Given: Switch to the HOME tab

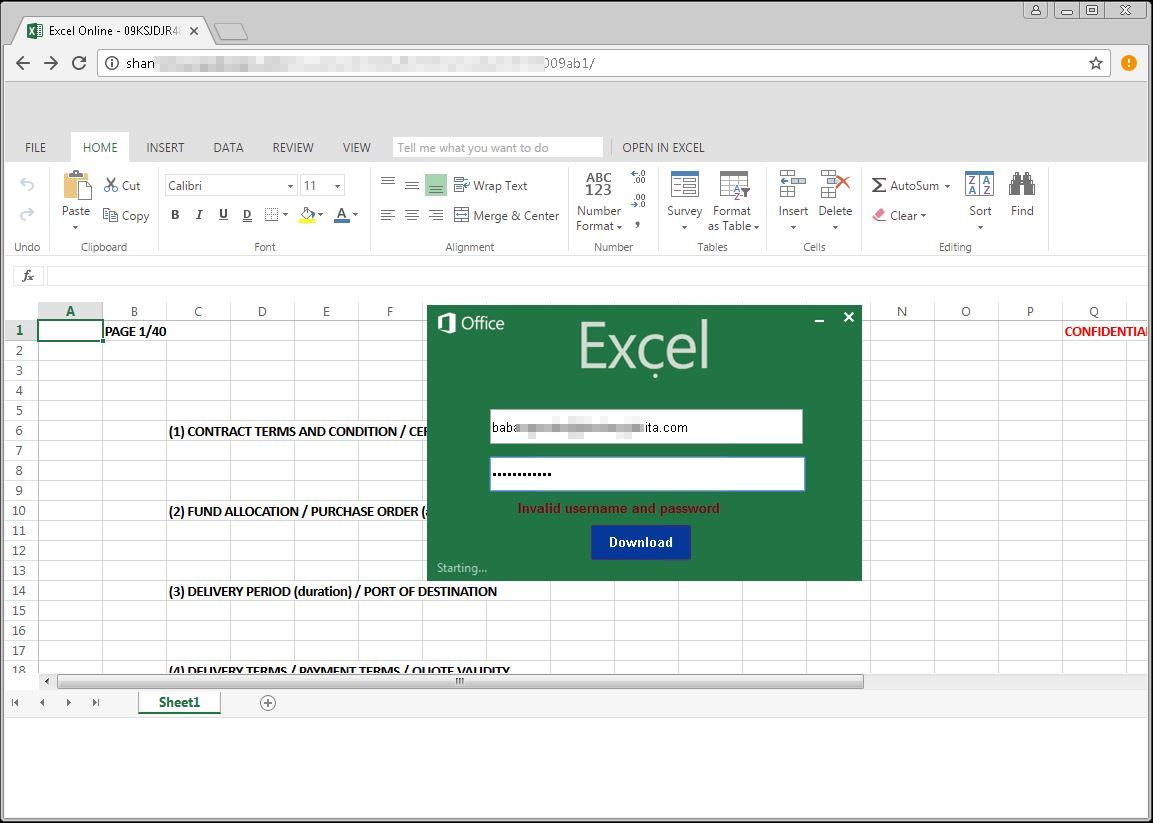Looking at the screenshot, I should pos(100,148).
